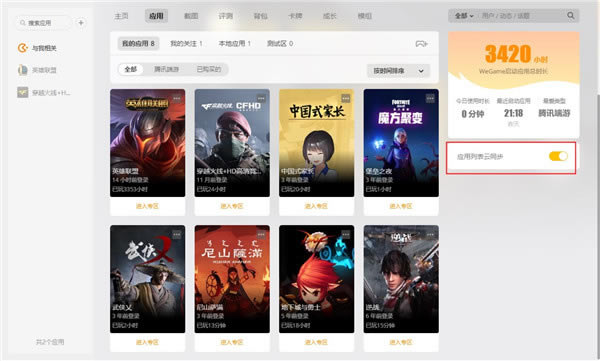Go to the 主页 tab

coord(121,16)
